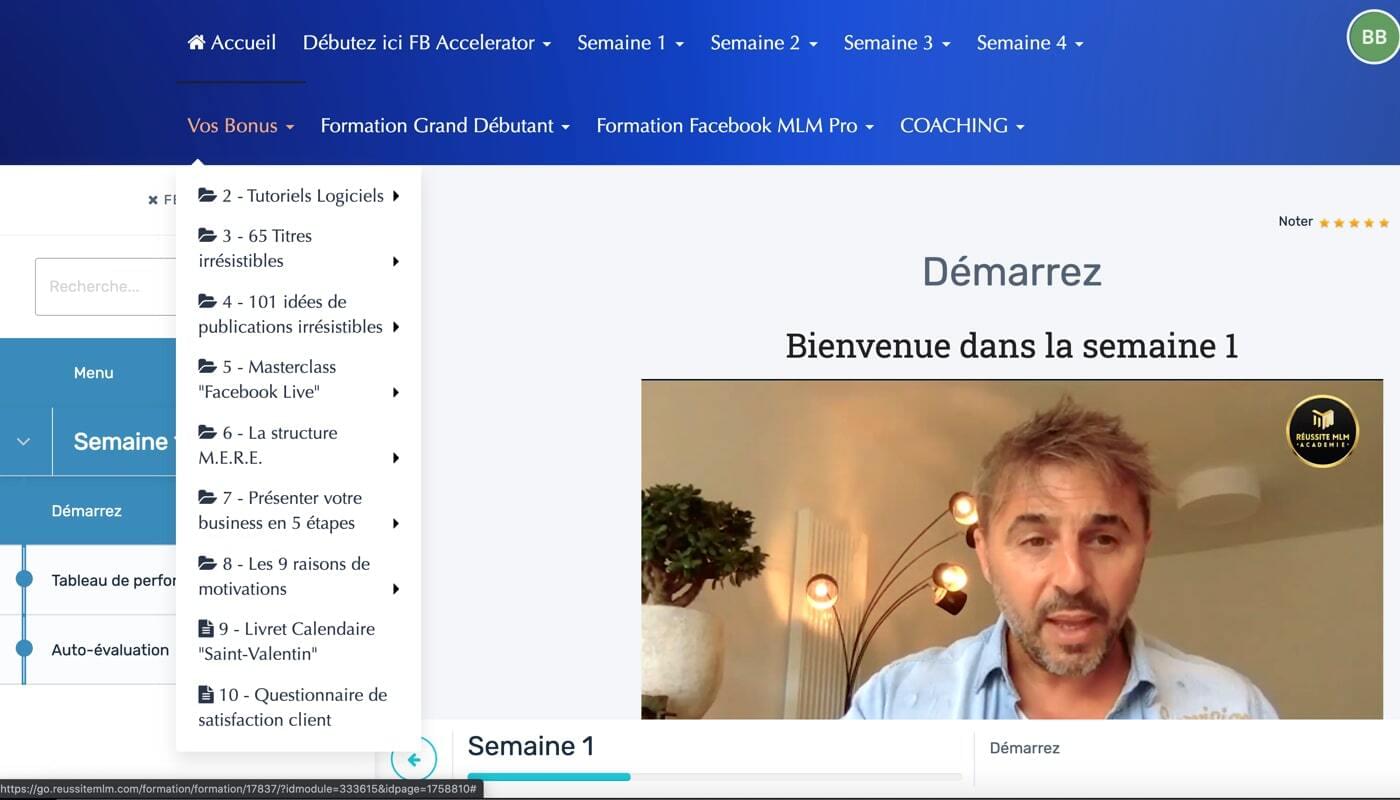
Task: Open 6 - La structure M.E.R.E. item
Action: [x=298, y=445]
